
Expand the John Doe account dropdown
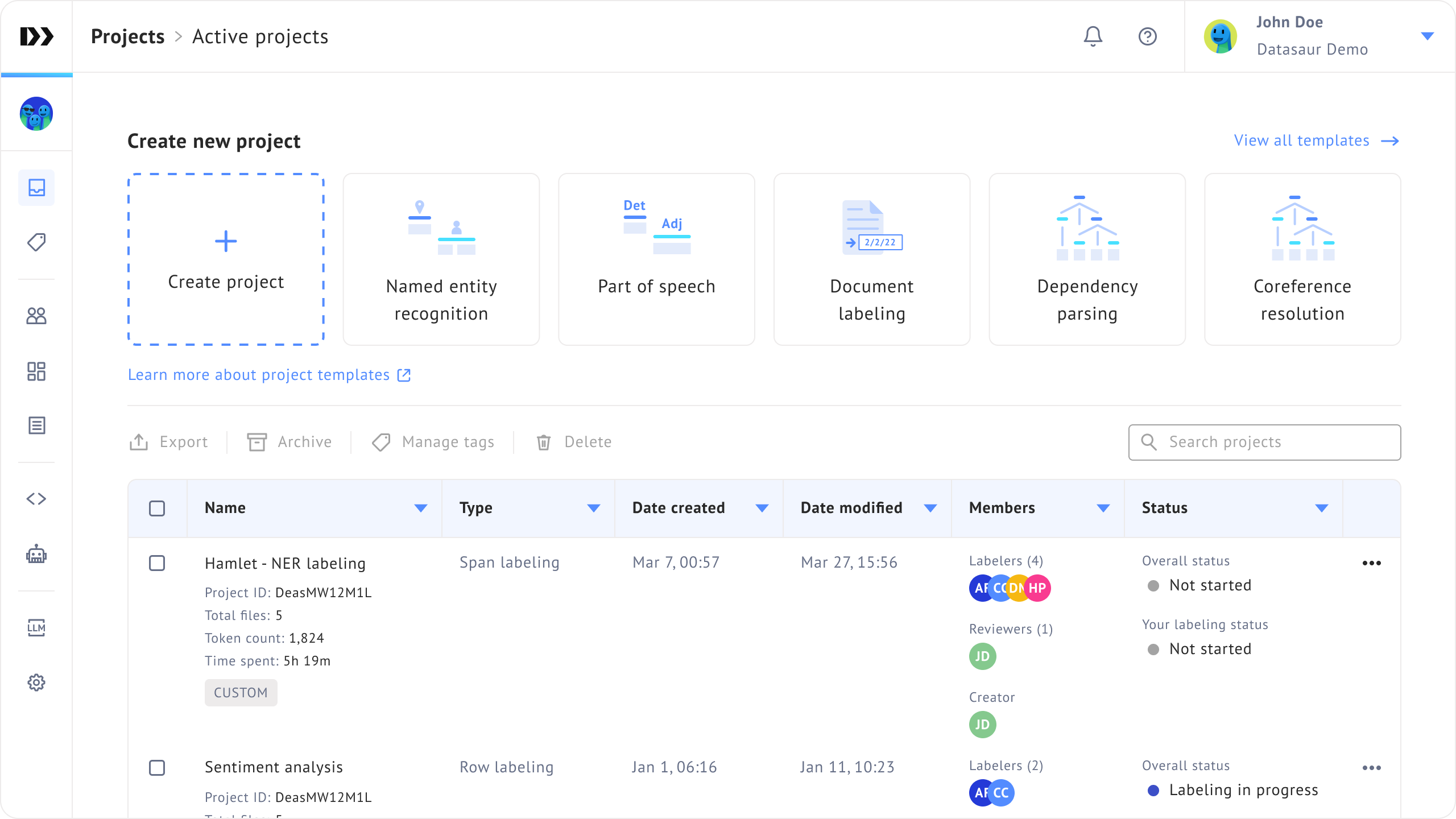(1427, 36)
